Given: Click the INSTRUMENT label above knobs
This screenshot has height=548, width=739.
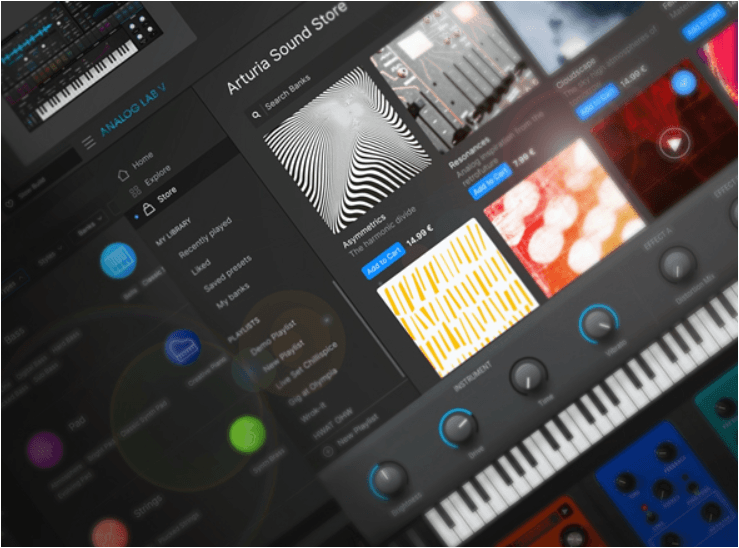Looking at the screenshot, I should [472, 376].
